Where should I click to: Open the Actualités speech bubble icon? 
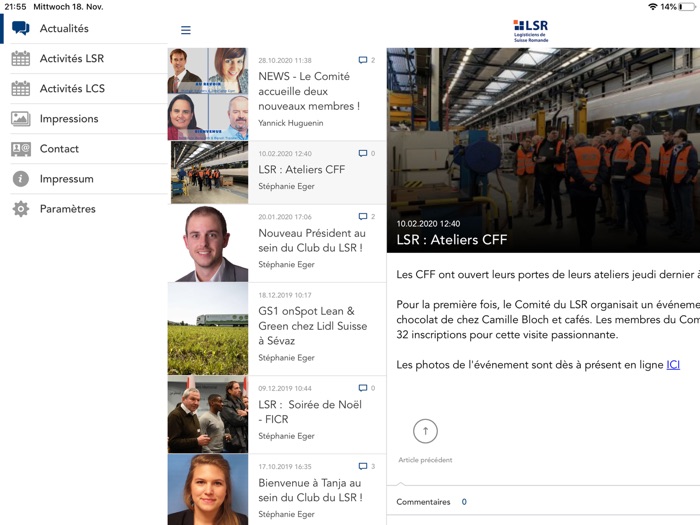21,28
